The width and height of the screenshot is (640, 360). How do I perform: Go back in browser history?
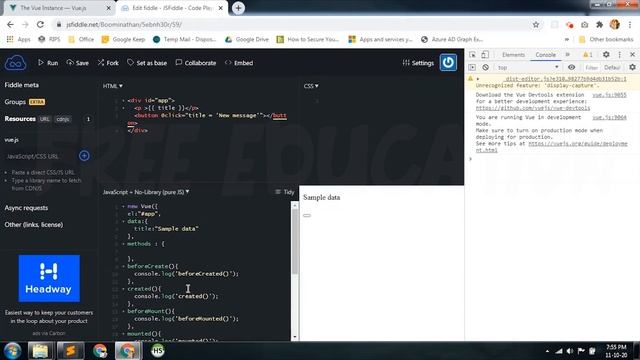(x=10, y=24)
